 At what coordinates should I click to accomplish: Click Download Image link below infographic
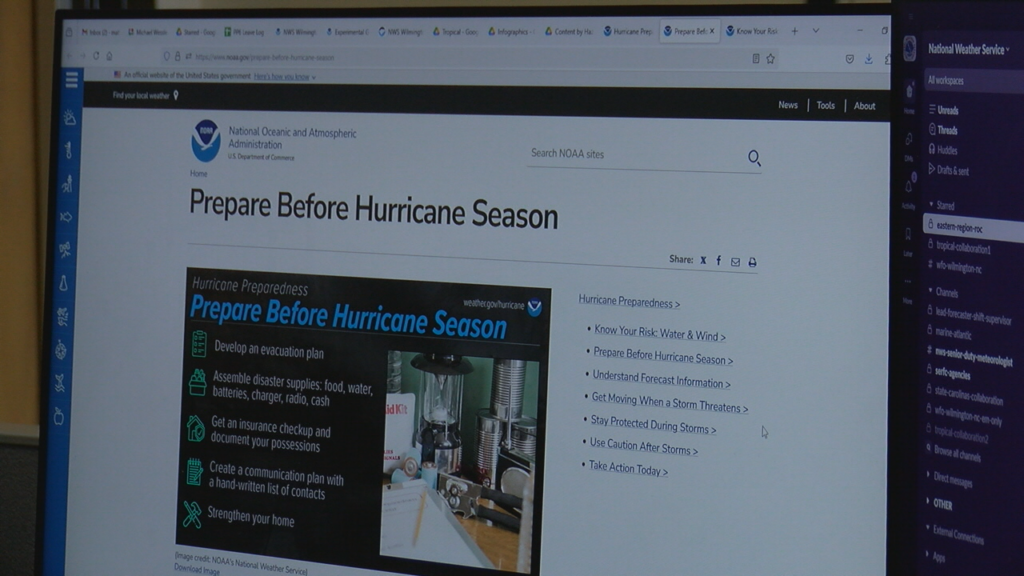coord(197,569)
